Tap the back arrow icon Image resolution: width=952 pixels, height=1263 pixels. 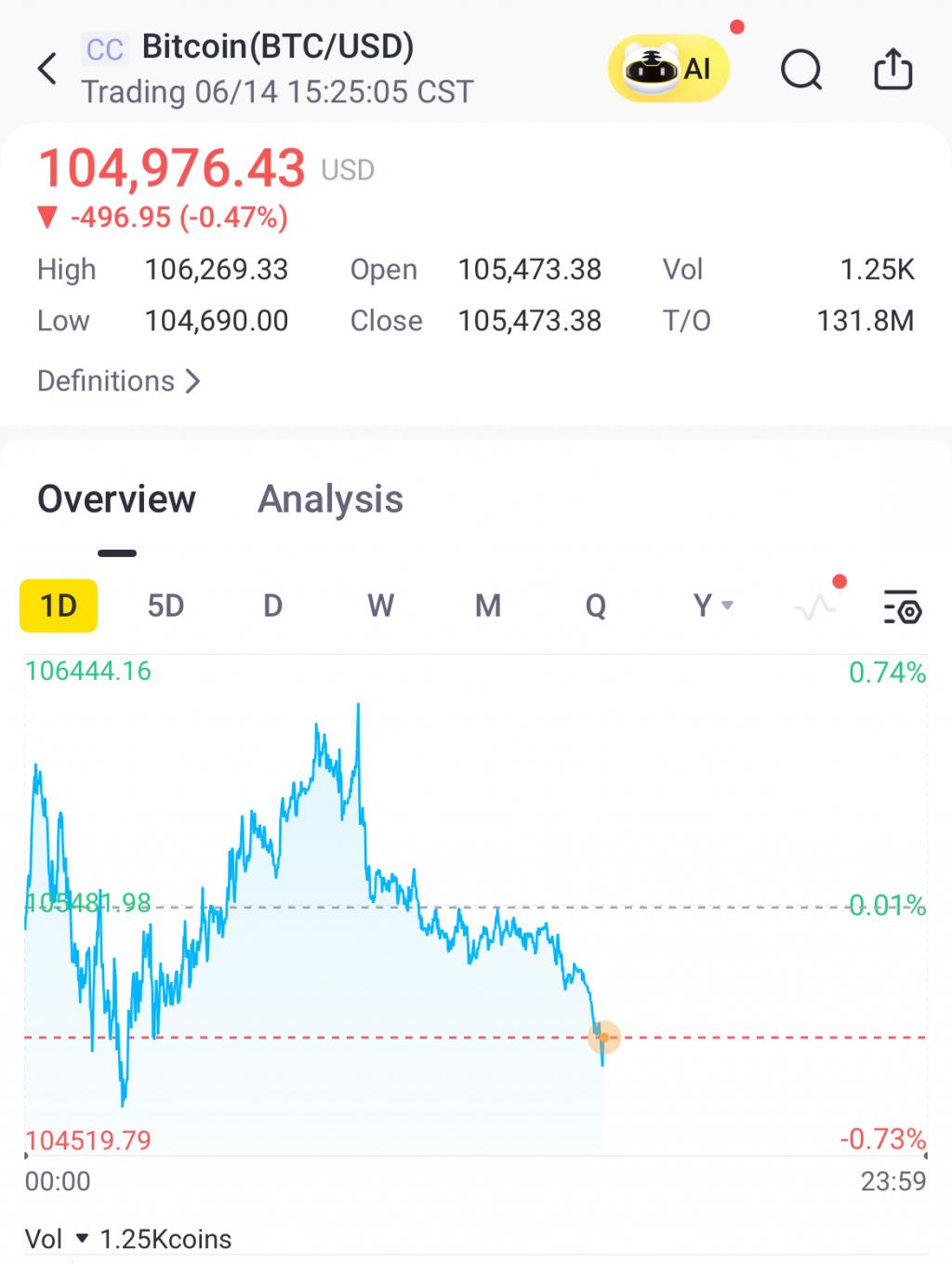click(47, 69)
